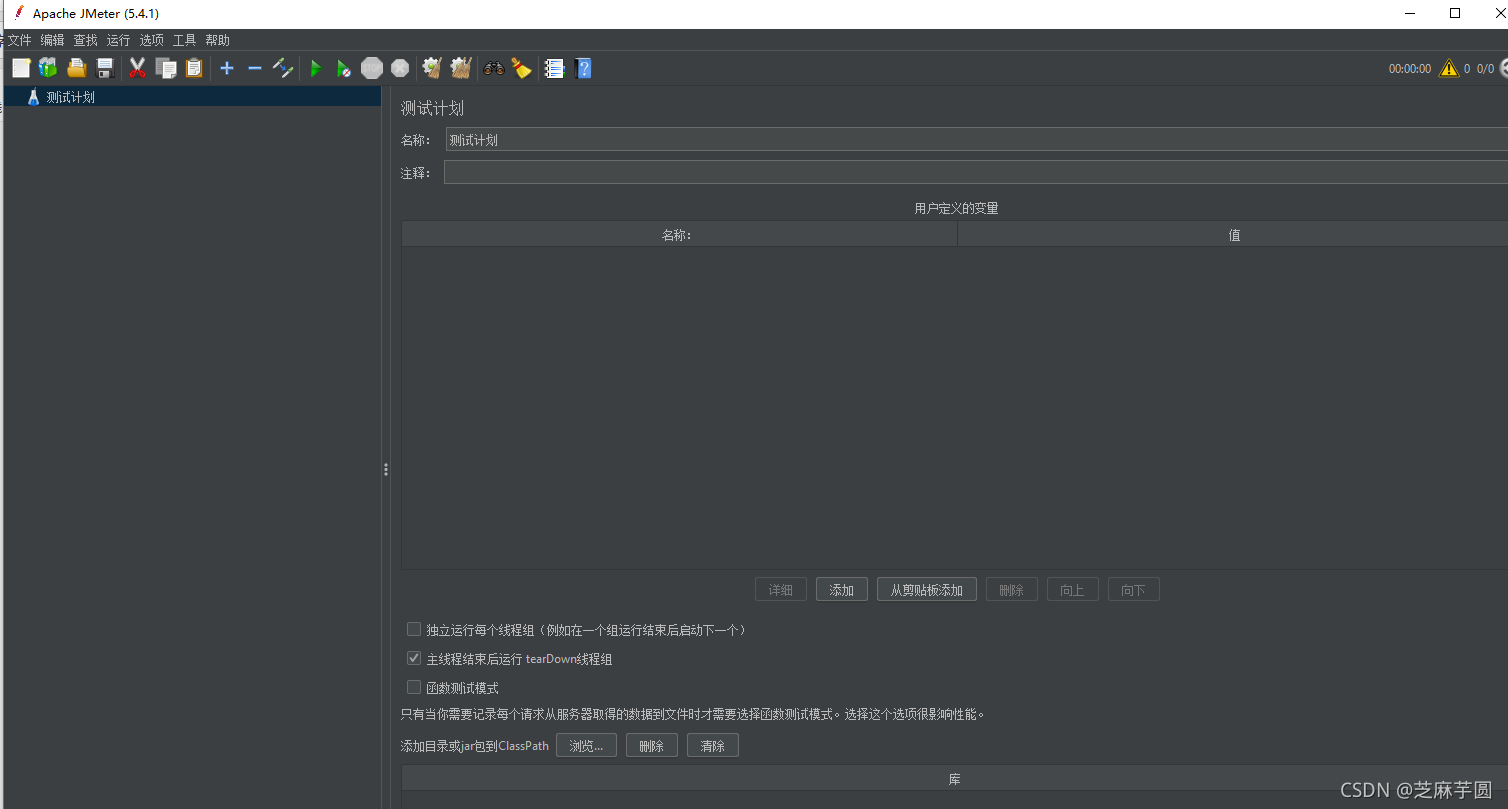The image size is (1508, 809).
Task: Copy with the toolbar copy icon
Action: click(x=166, y=68)
